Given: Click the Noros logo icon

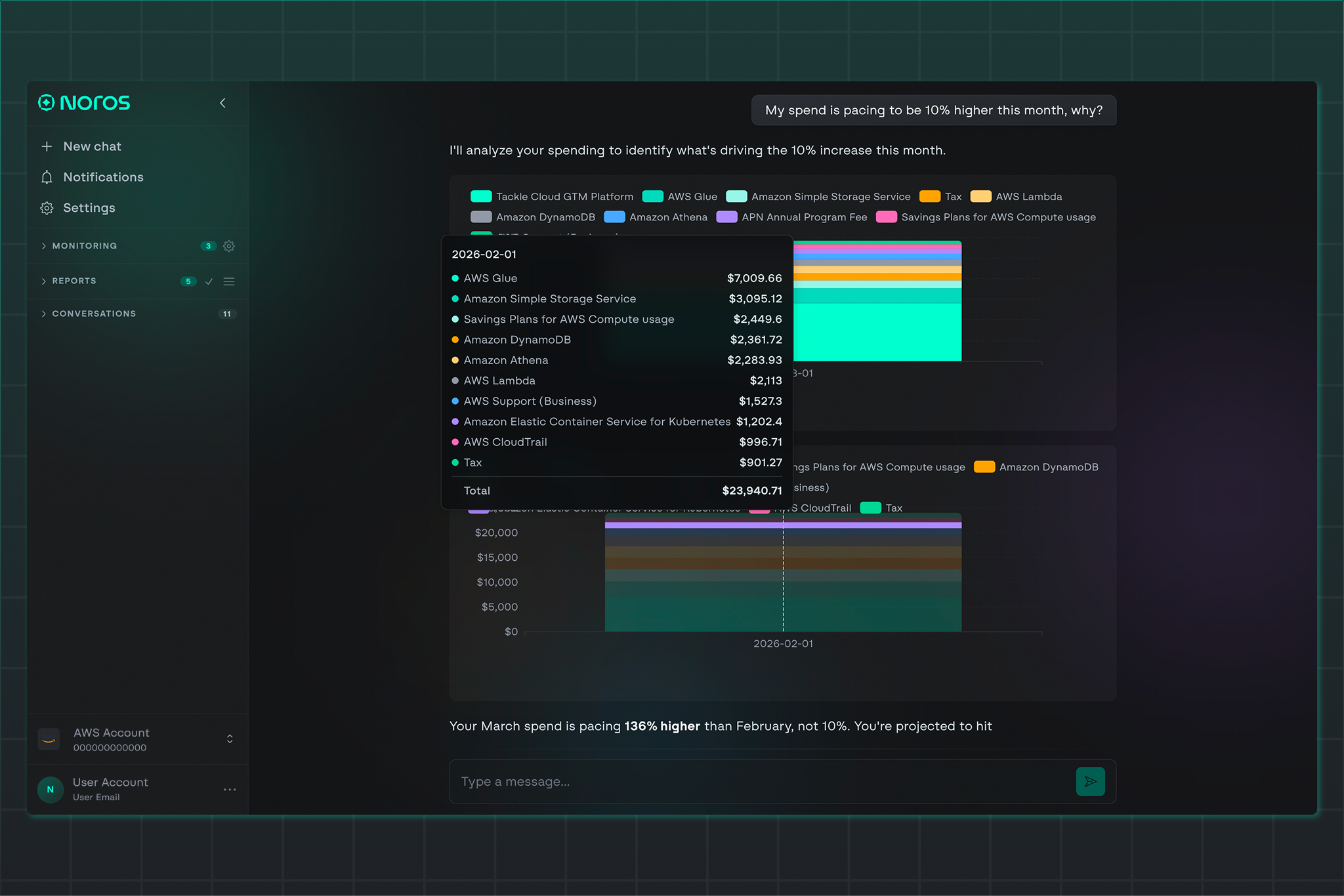Looking at the screenshot, I should point(46,103).
